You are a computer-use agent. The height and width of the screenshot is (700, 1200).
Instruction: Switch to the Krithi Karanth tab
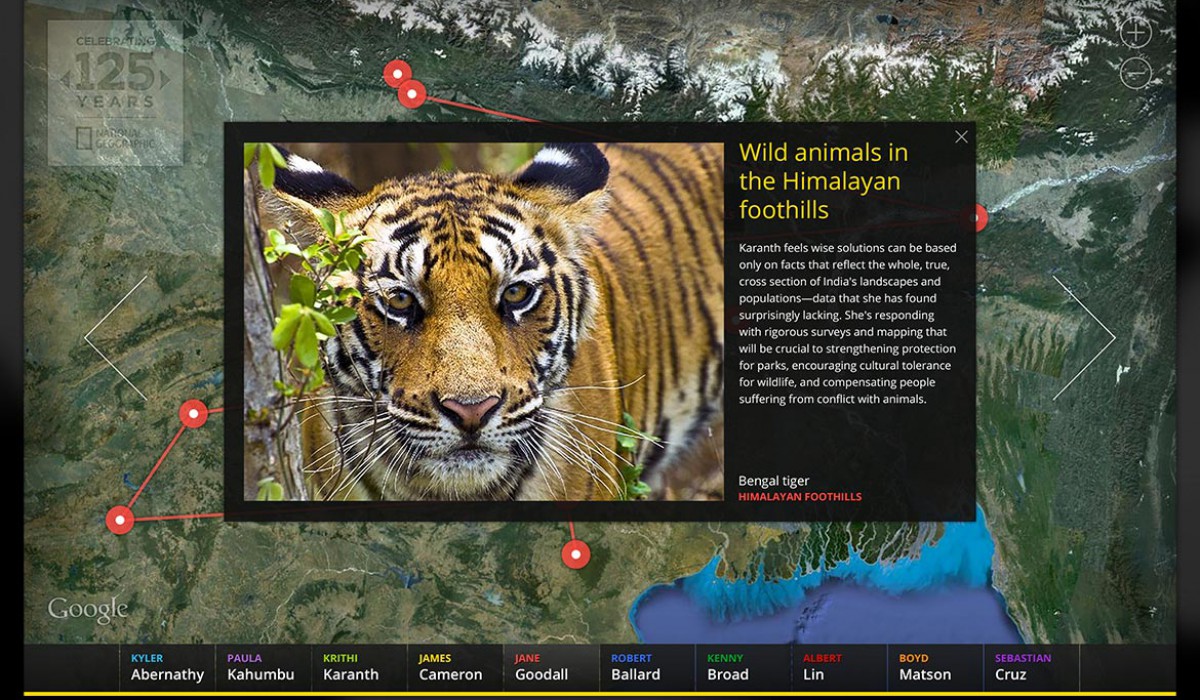pos(351,667)
